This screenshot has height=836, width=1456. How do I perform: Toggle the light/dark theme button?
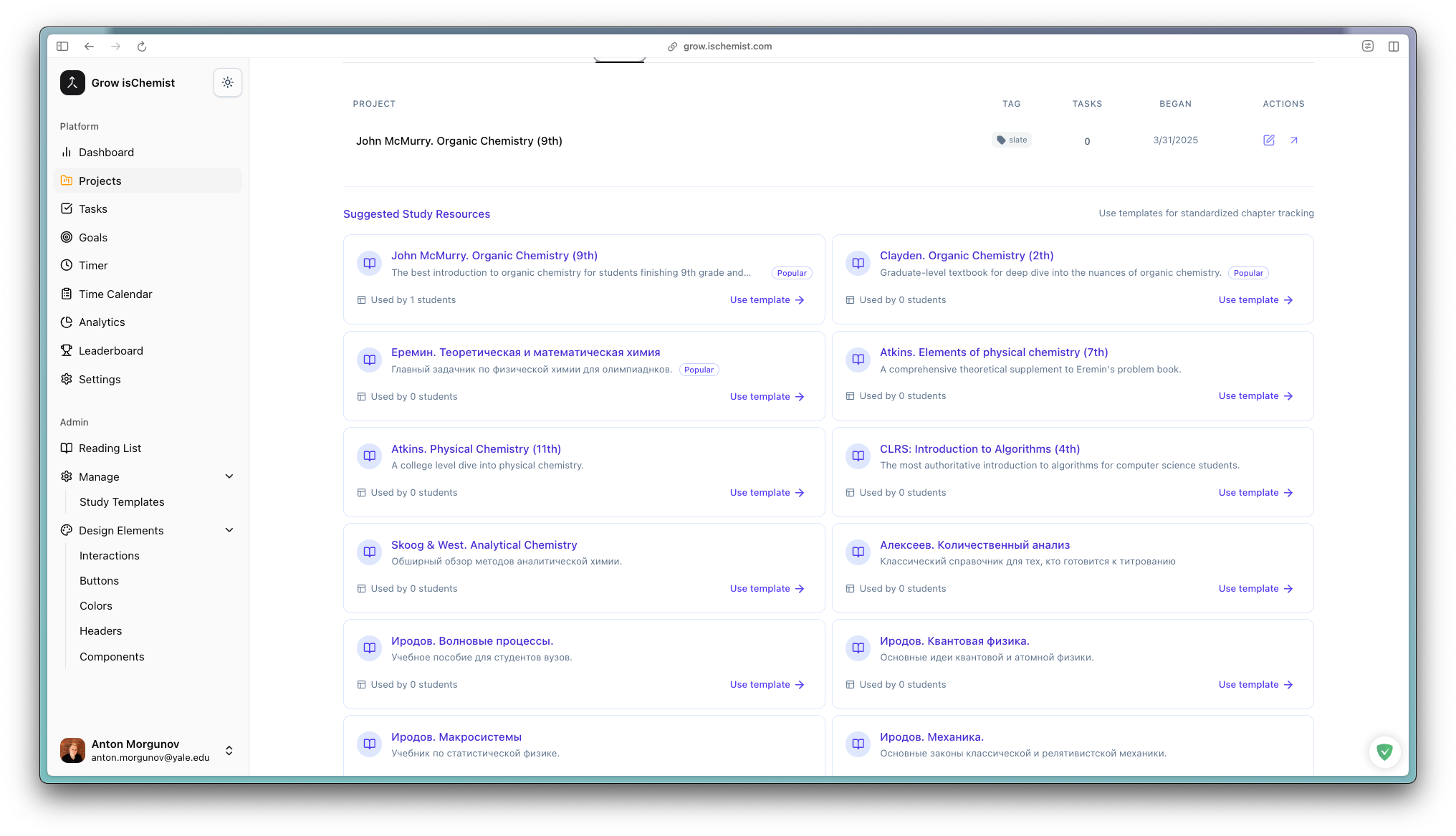(227, 82)
